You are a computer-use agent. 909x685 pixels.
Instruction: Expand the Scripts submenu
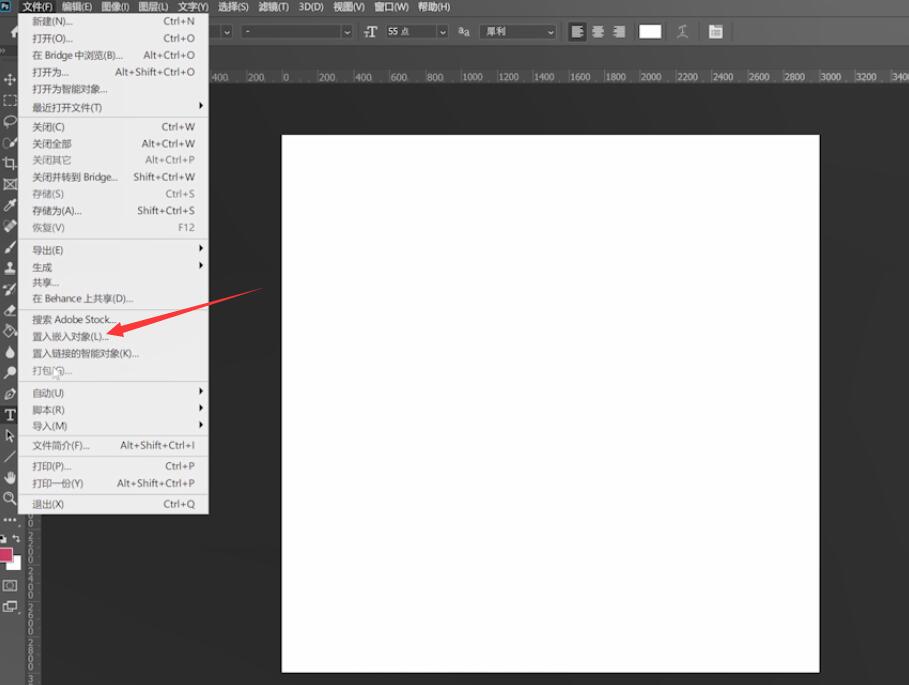coord(114,409)
